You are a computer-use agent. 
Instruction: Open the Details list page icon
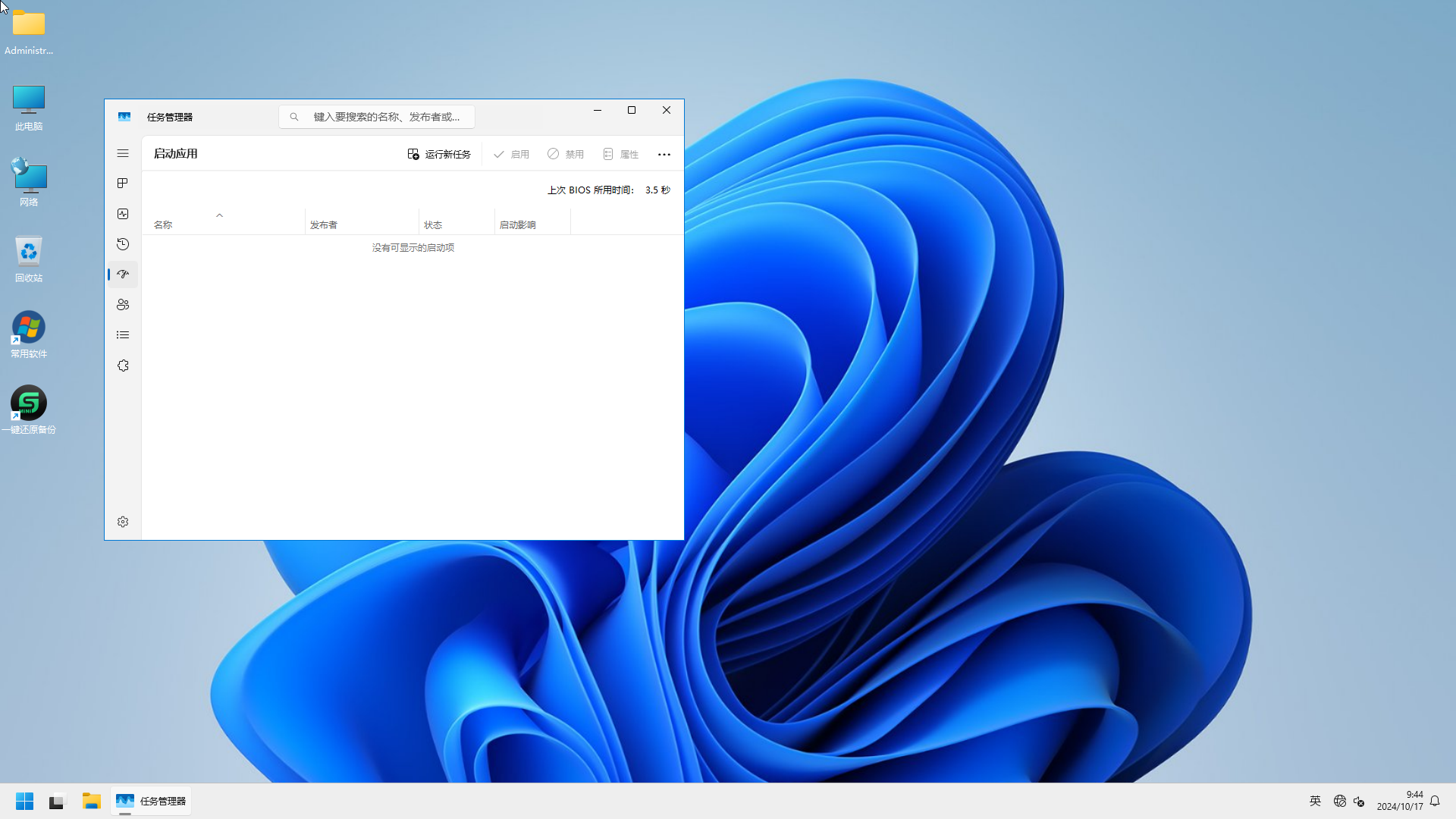[123, 335]
